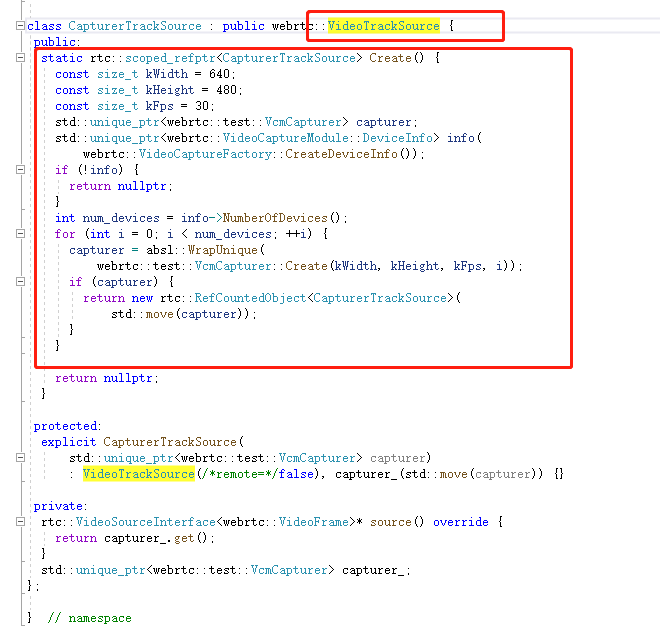Click the kWidth constant name

167,74
